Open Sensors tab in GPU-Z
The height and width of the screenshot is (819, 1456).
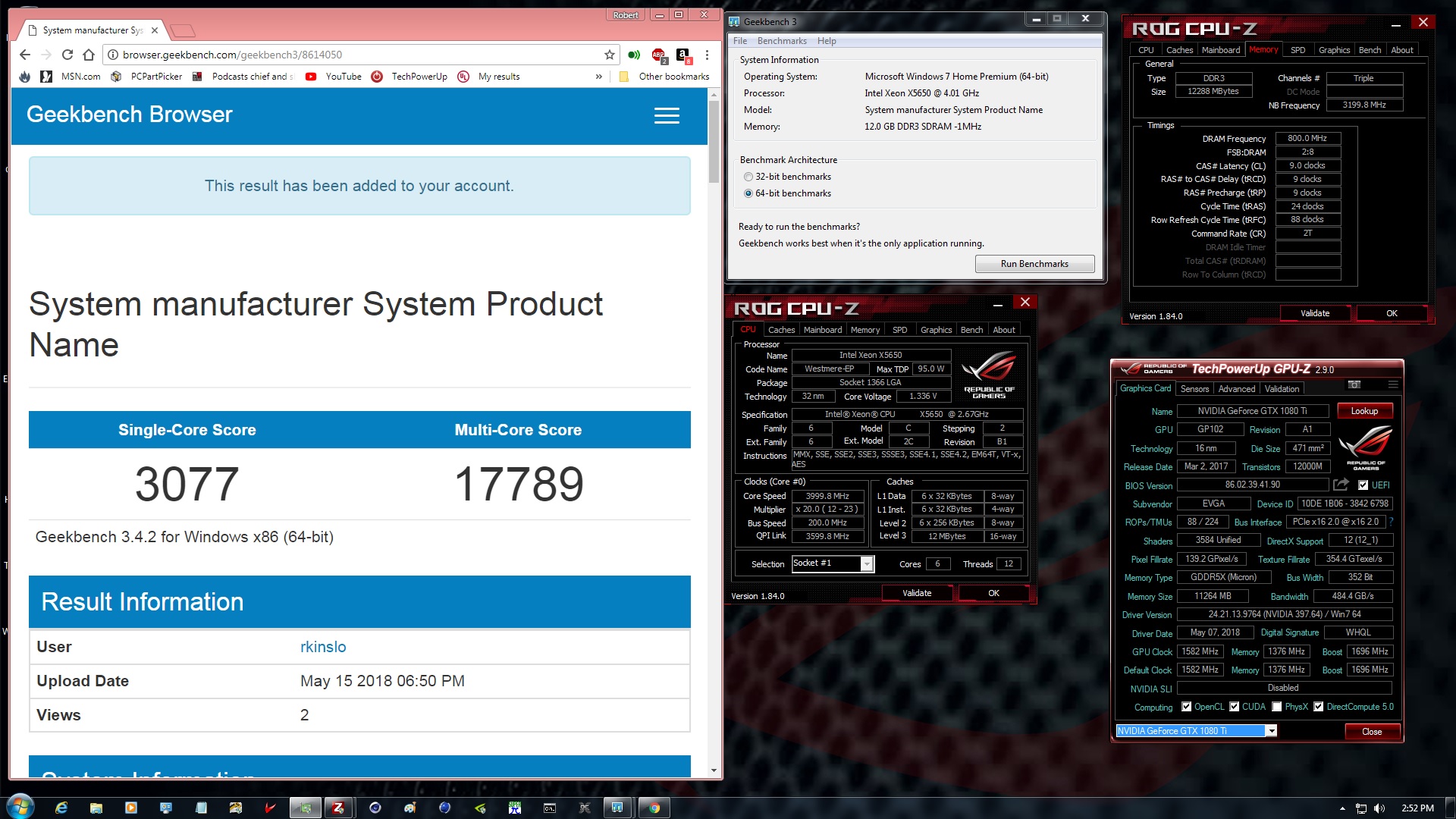tap(1194, 389)
